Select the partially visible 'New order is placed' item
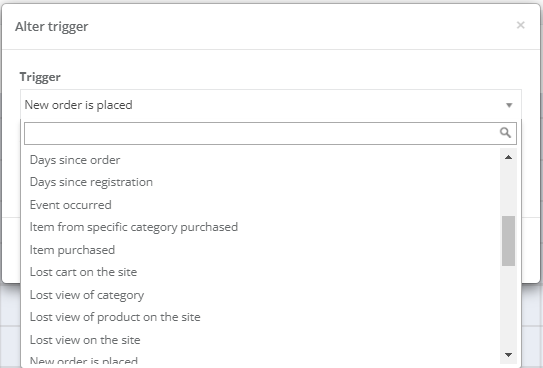Image resolution: width=543 pixels, height=368 pixels. coord(262,360)
